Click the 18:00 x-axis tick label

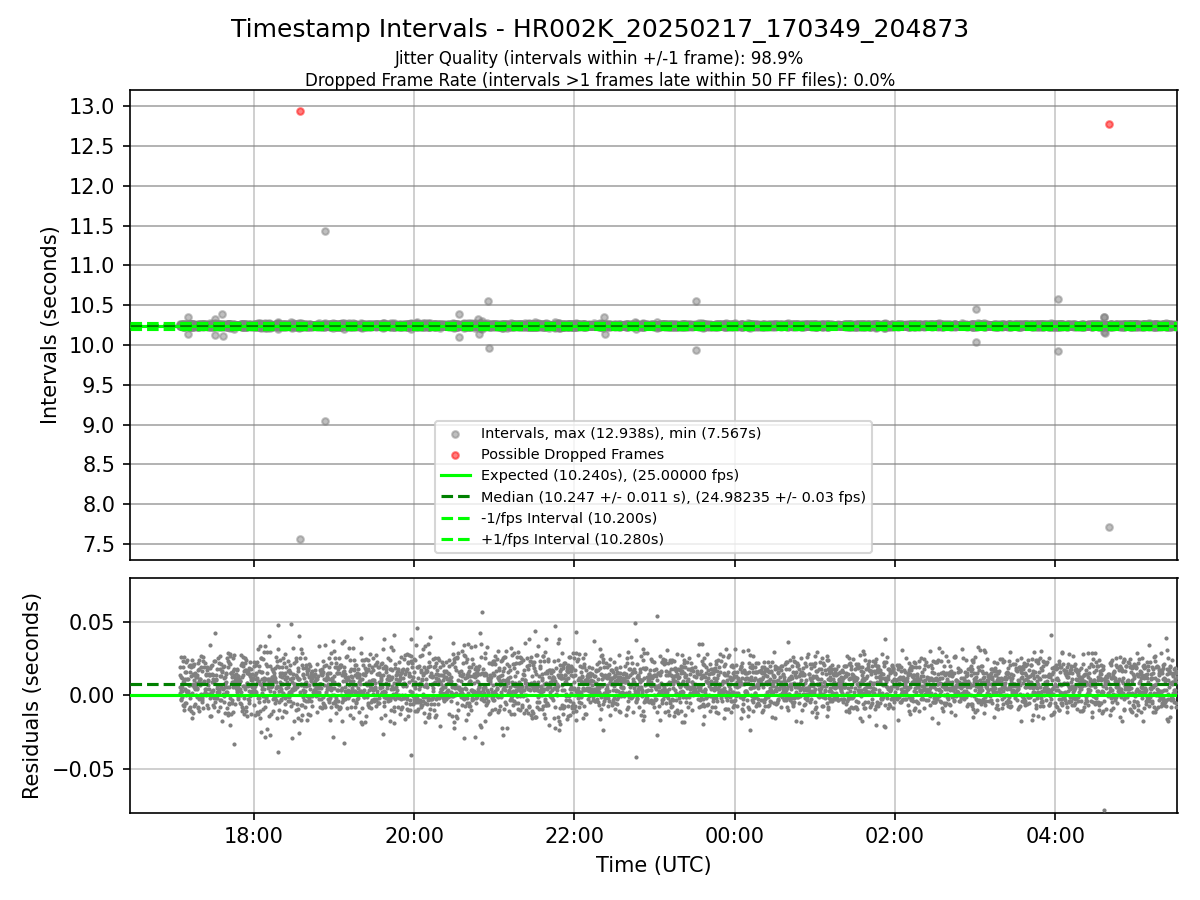click(254, 835)
